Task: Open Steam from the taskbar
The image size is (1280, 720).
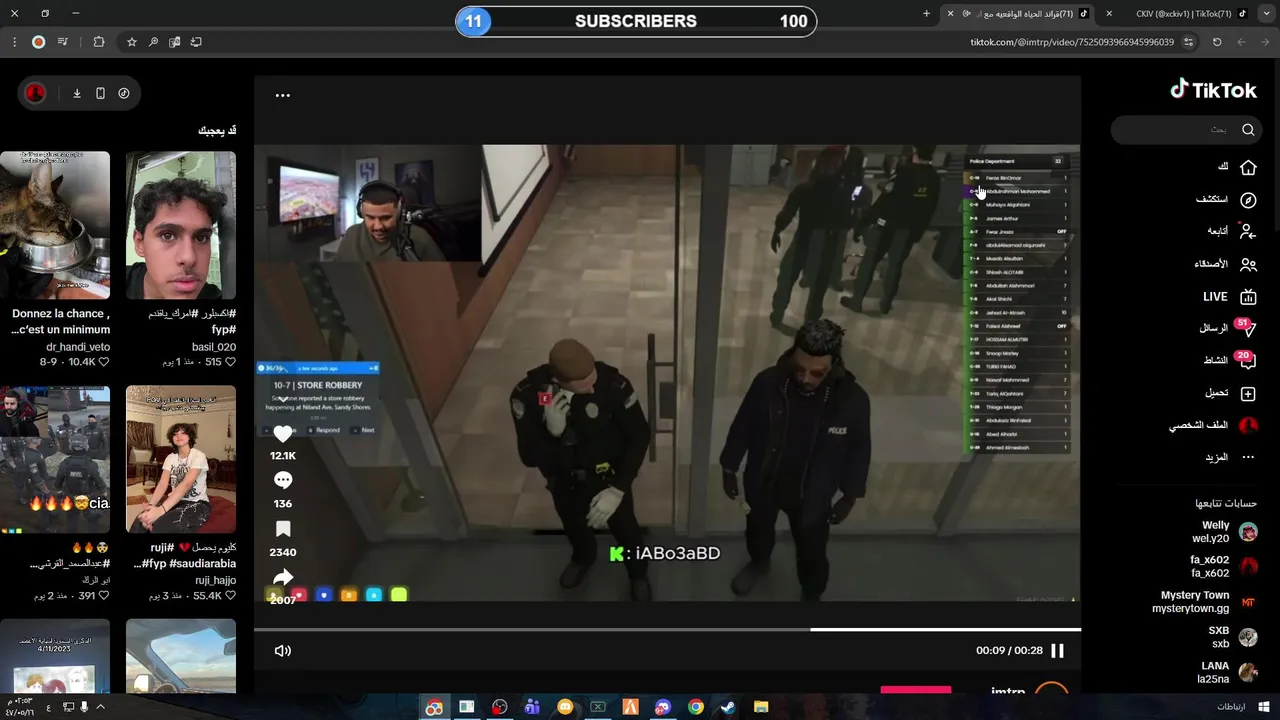Action: (x=728, y=707)
